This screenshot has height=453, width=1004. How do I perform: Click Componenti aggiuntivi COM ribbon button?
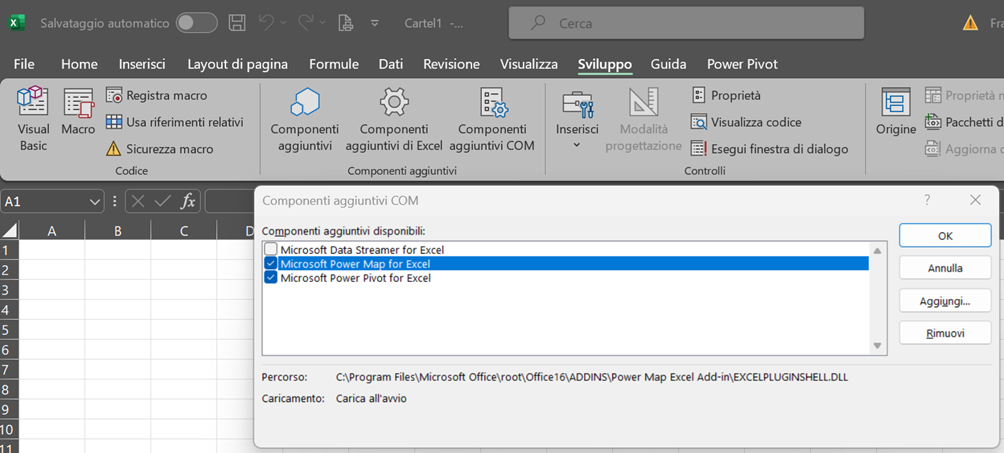(x=492, y=120)
